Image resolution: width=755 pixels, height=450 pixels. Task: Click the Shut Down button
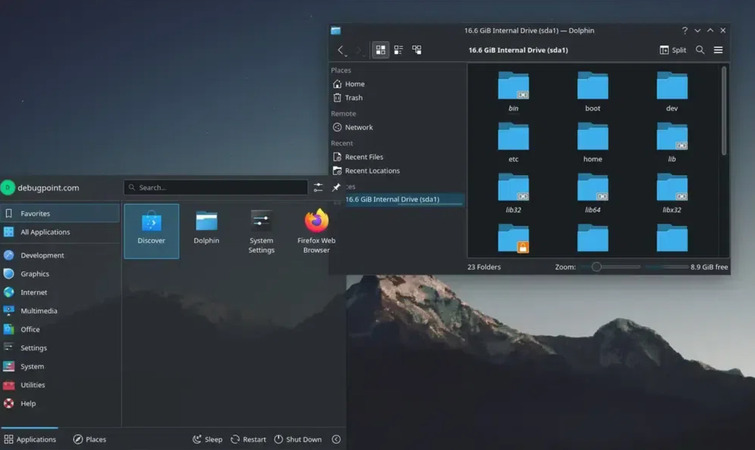click(298, 439)
